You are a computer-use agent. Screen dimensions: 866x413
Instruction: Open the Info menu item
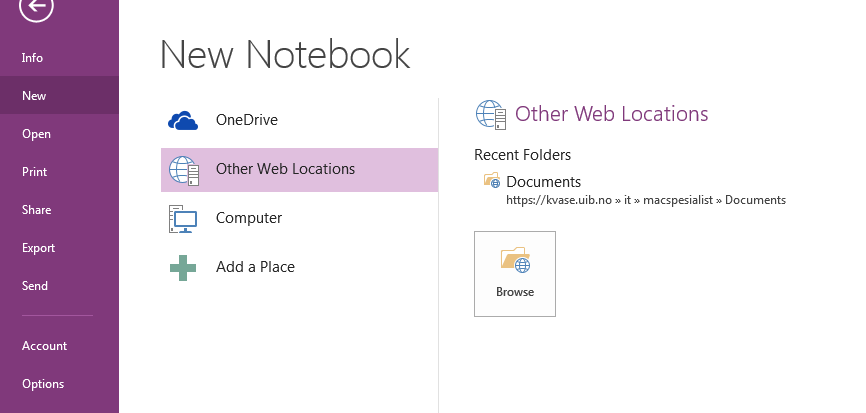[x=33, y=58]
